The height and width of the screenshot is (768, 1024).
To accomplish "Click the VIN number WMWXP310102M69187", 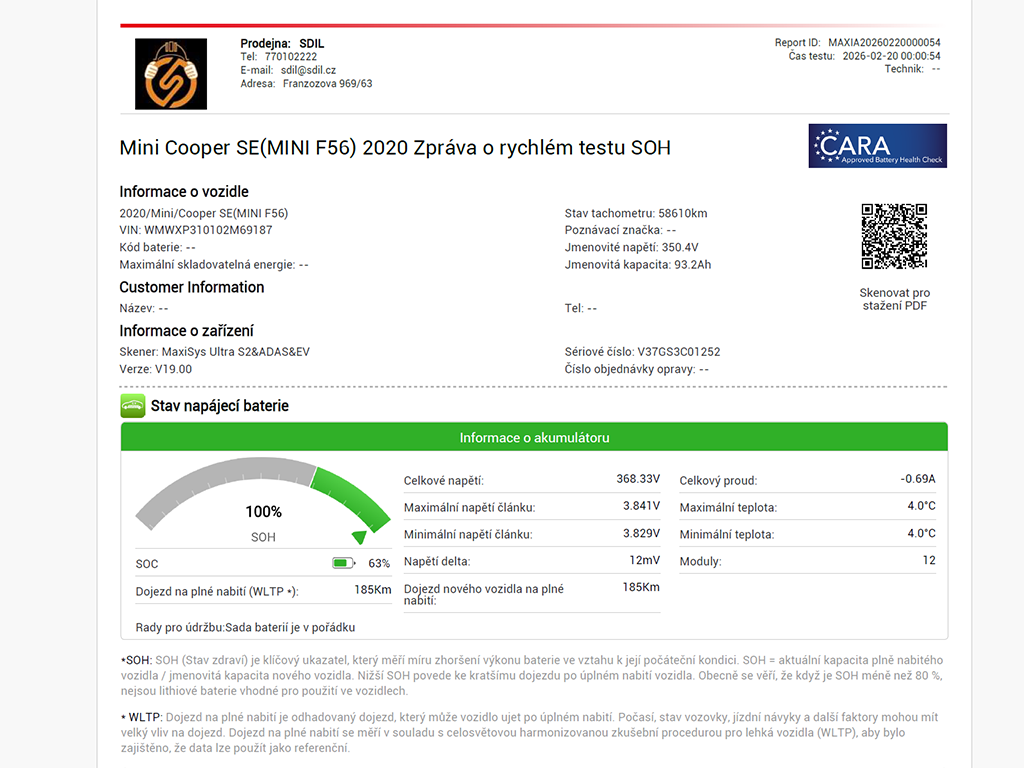I will [208, 230].
